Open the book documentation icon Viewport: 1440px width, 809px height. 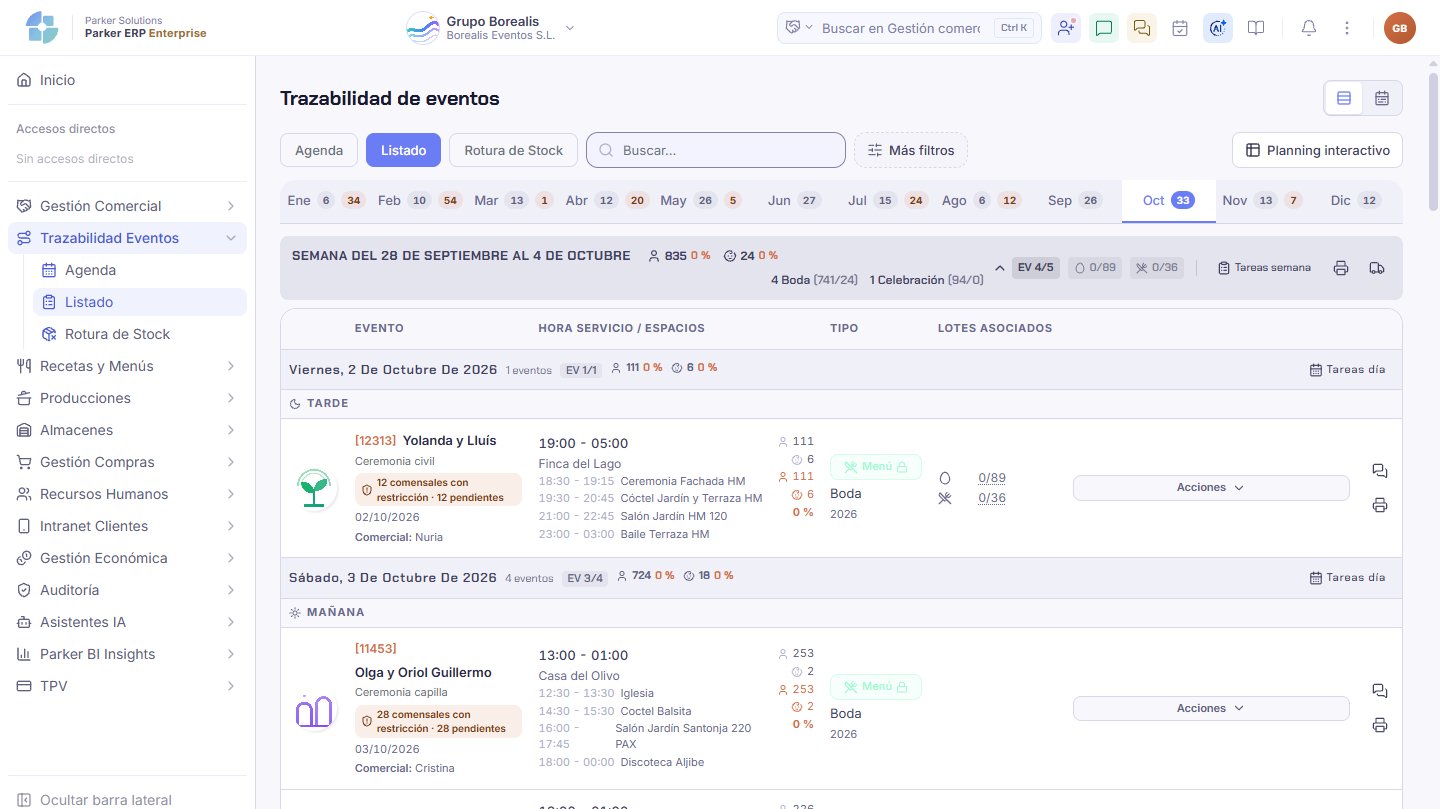(x=1256, y=28)
